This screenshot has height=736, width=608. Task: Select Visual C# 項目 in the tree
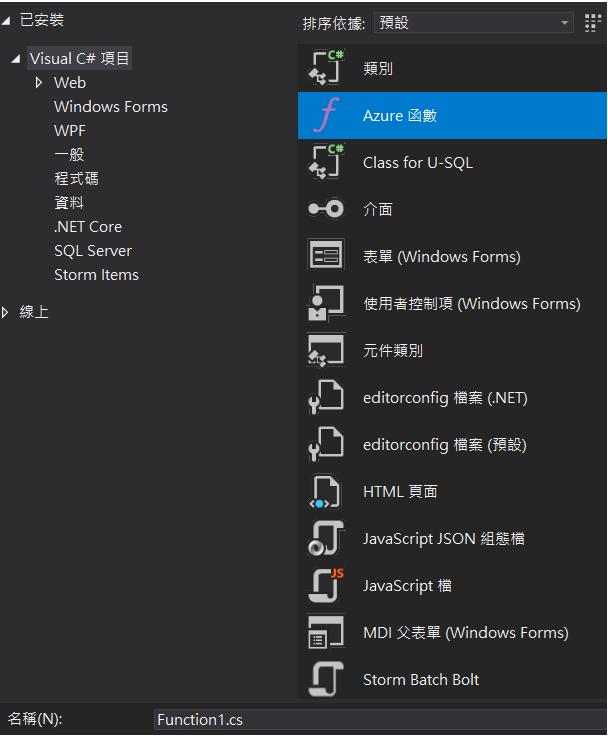[79, 59]
